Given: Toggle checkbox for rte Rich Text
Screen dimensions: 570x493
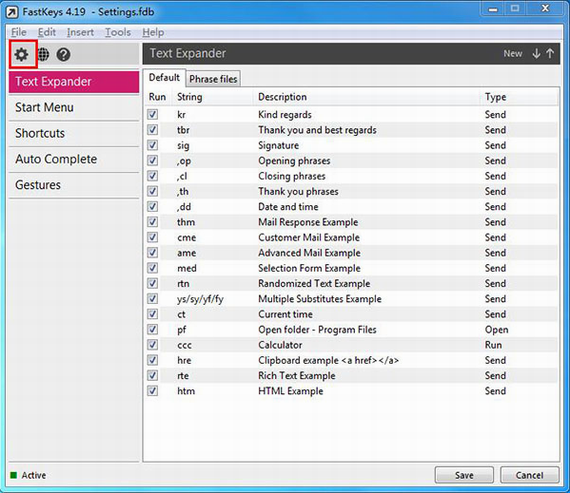Looking at the screenshot, I should [152, 376].
